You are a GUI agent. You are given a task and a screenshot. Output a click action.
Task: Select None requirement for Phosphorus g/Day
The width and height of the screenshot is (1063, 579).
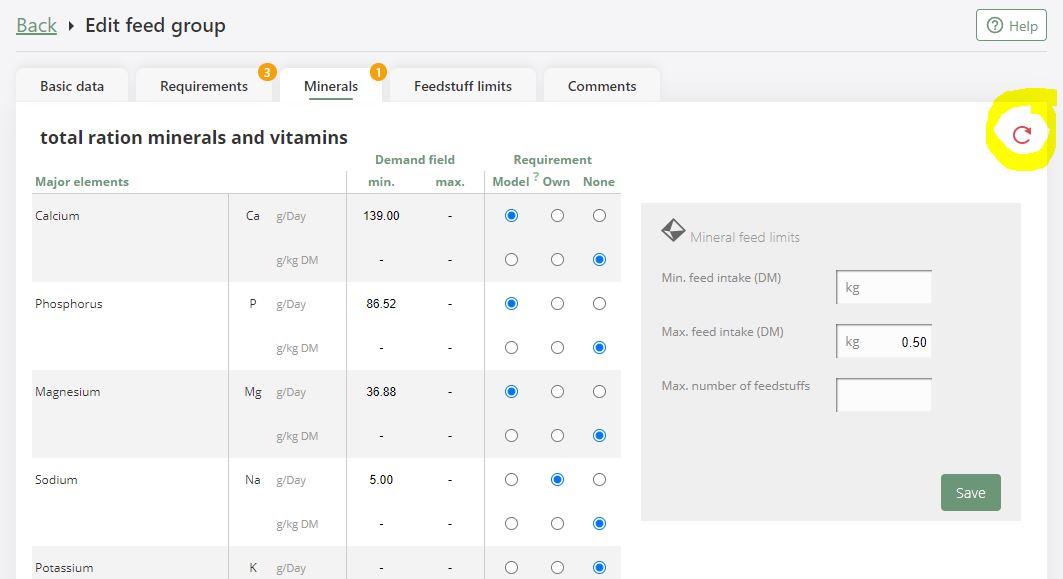pyautogui.click(x=599, y=304)
